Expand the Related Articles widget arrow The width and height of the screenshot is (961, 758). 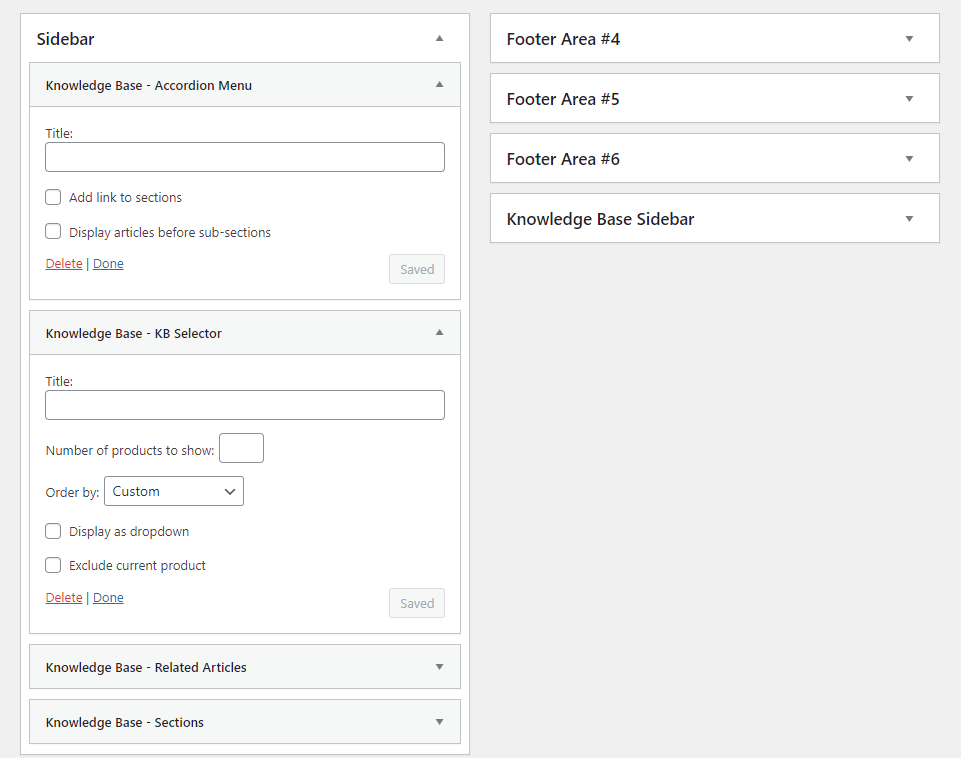439,667
